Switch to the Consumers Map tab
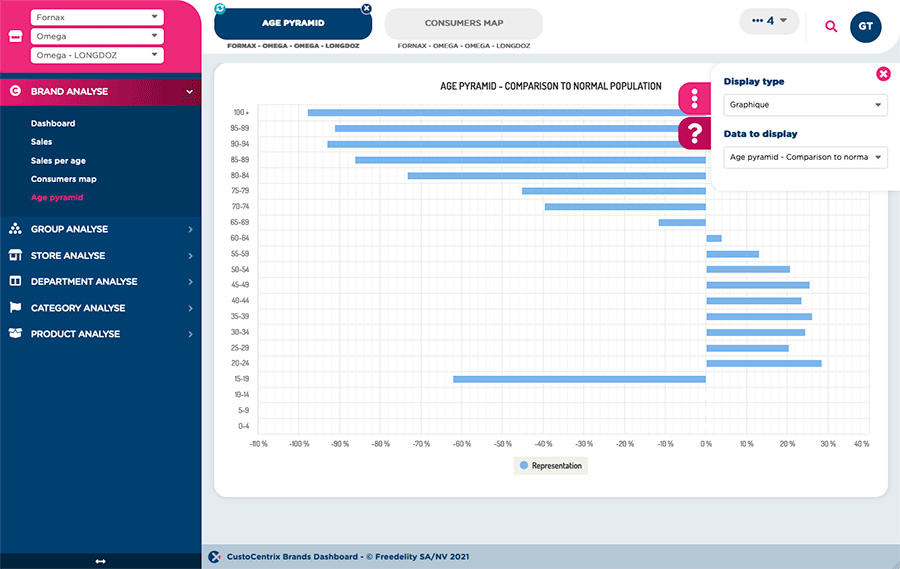The height and width of the screenshot is (569, 900). pyautogui.click(x=463, y=23)
